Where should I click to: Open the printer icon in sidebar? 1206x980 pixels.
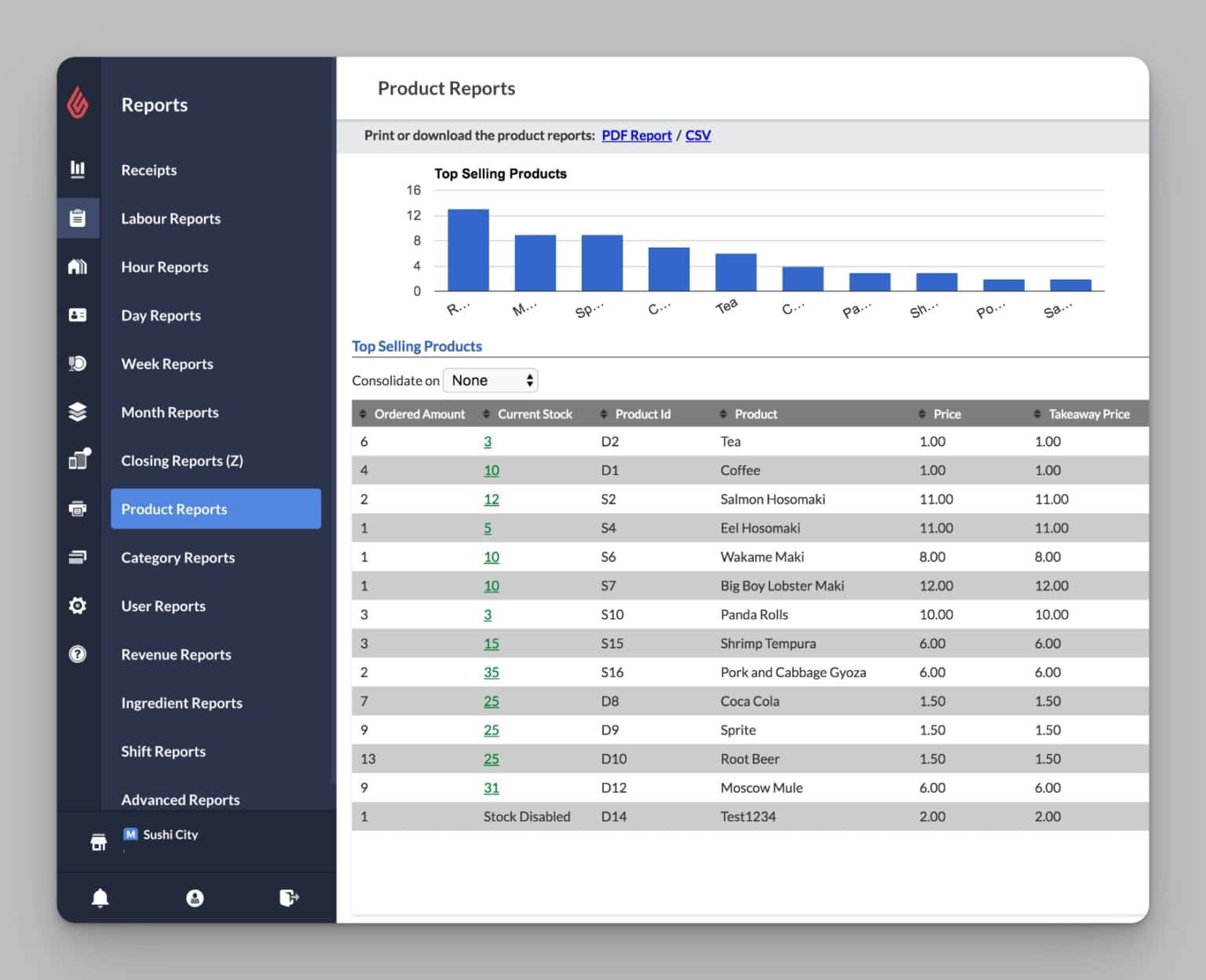pyautogui.click(x=78, y=509)
